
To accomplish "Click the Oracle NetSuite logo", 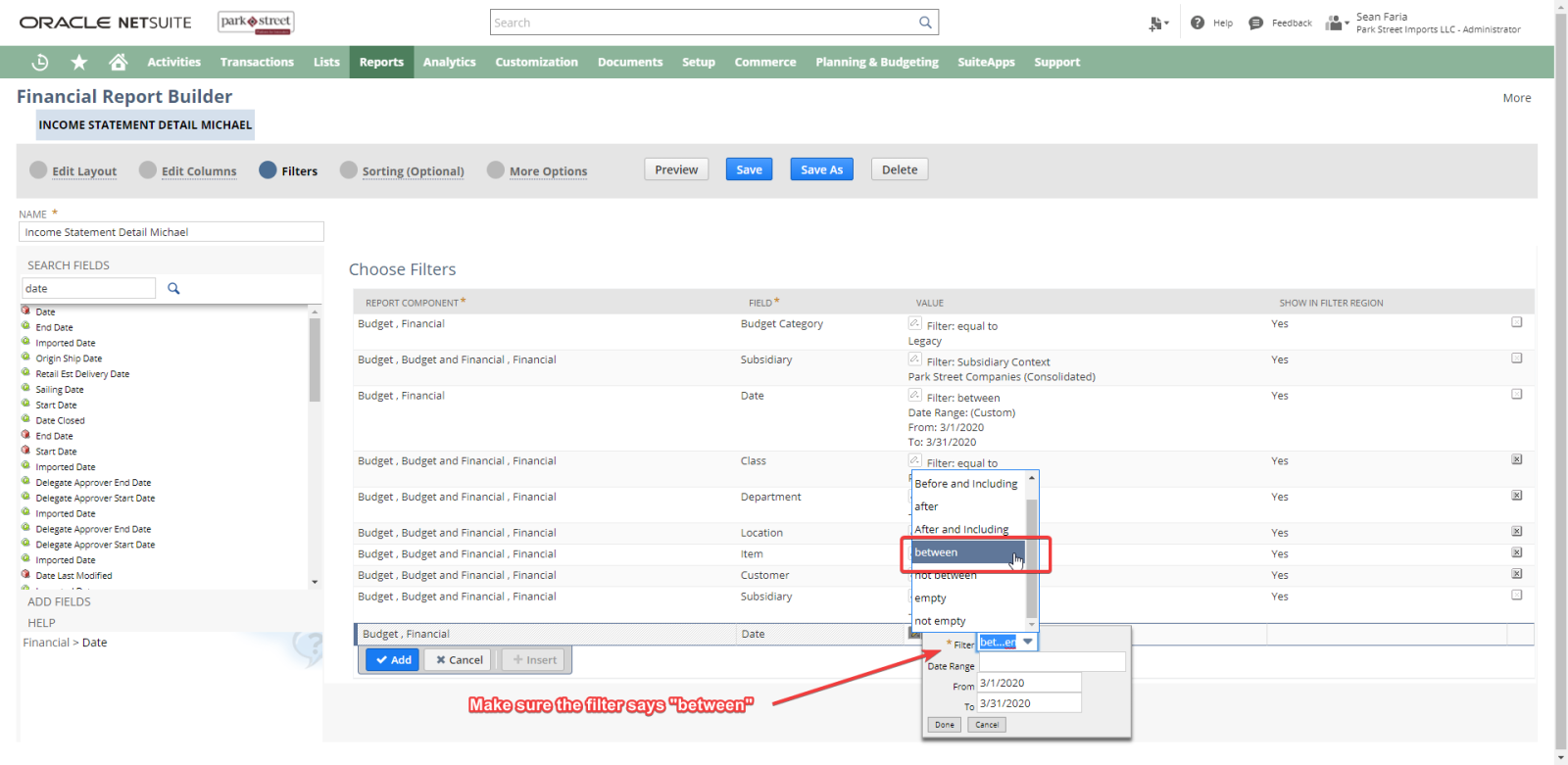I will [105, 23].
